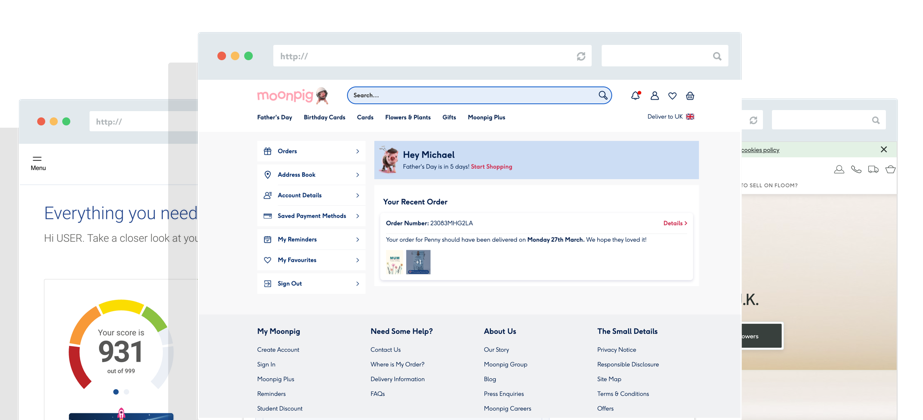Click the reload icon in the Floom window
Image resolution: width=923 pixels, height=420 pixels.
(x=753, y=120)
